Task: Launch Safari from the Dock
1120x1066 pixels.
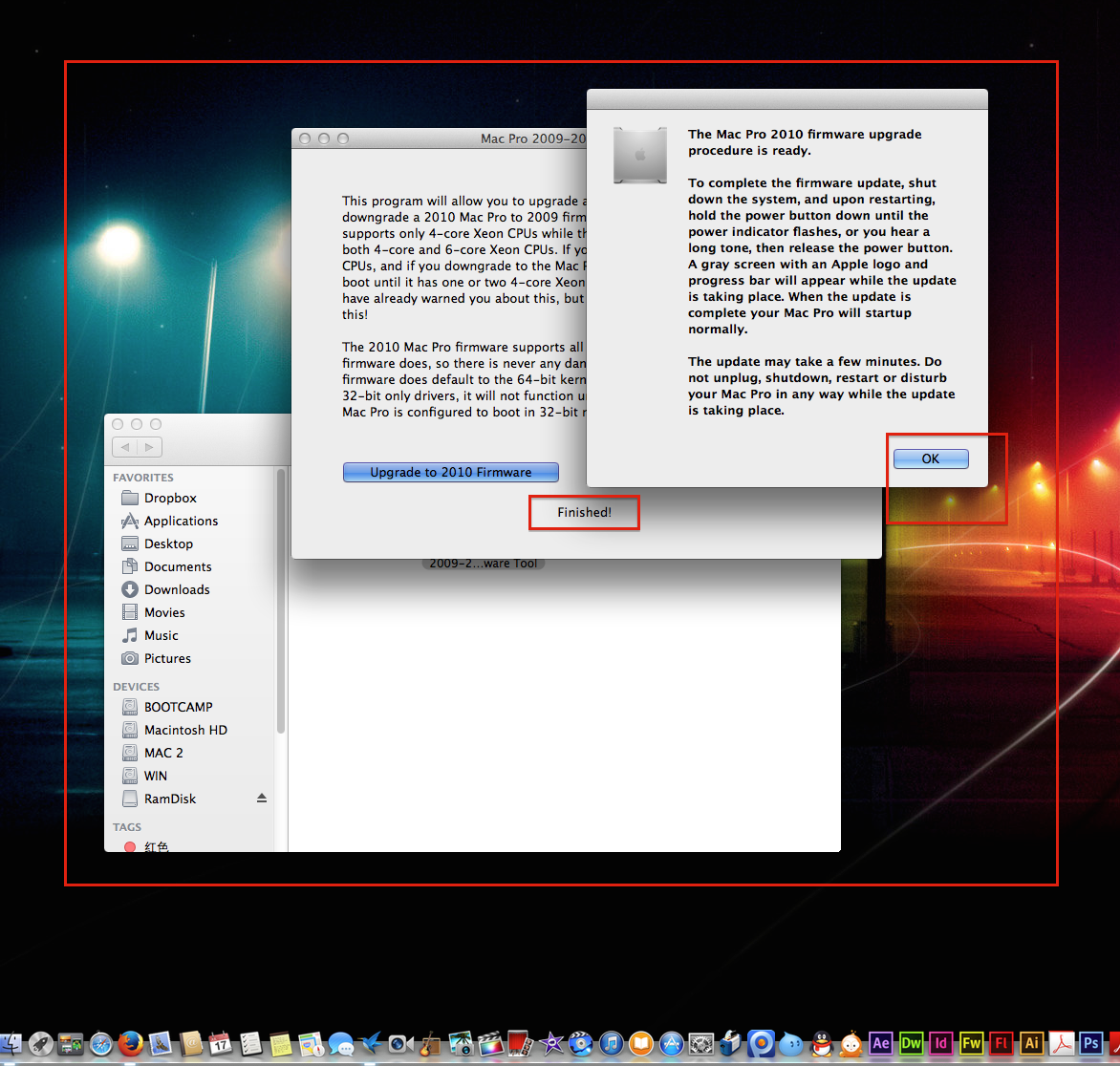Action: coord(101,1044)
